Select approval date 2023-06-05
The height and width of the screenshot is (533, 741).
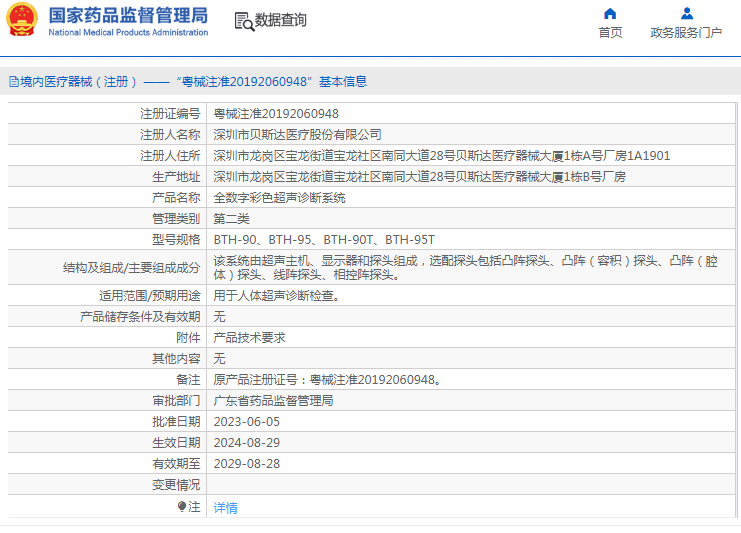coord(247,422)
